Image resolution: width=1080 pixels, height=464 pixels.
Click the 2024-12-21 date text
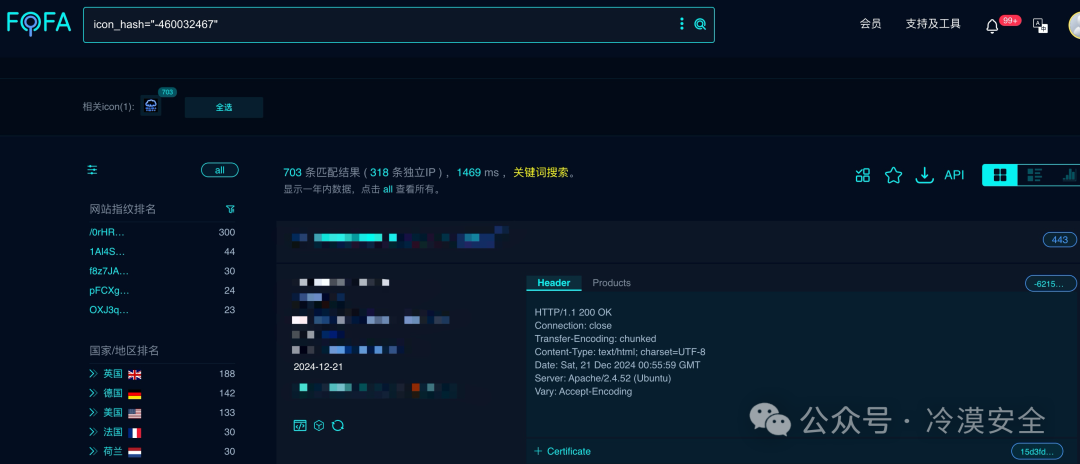tap(318, 366)
